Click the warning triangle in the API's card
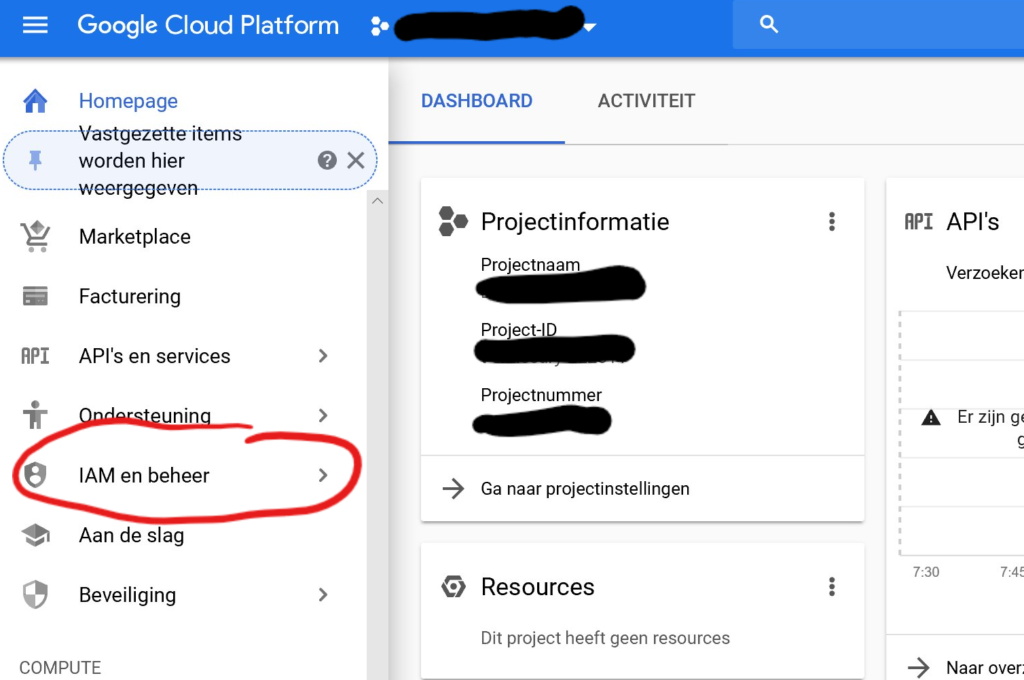Image resolution: width=1024 pixels, height=680 pixels. [x=931, y=417]
